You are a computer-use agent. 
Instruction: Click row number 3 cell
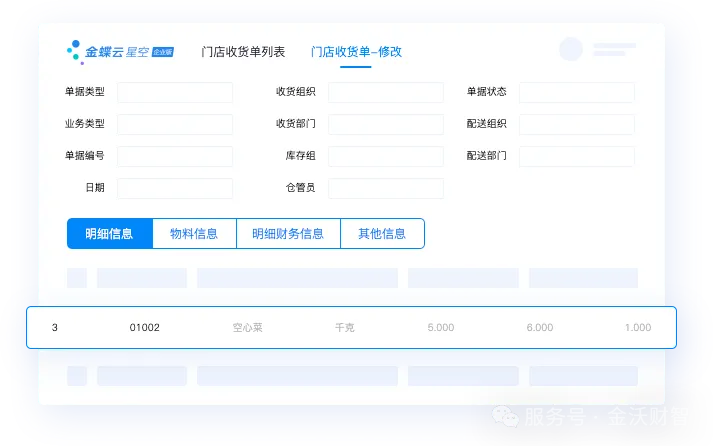click(55, 327)
